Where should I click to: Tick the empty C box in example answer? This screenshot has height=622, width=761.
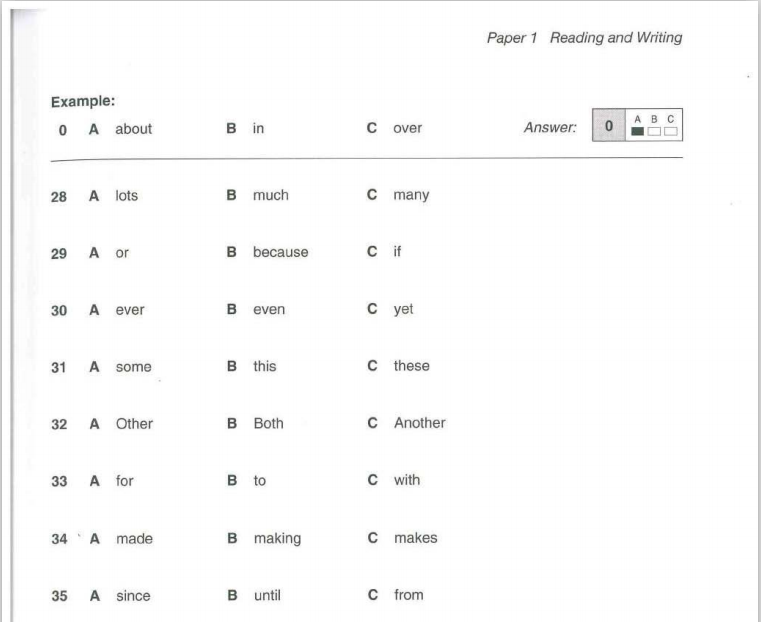tap(670, 131)
